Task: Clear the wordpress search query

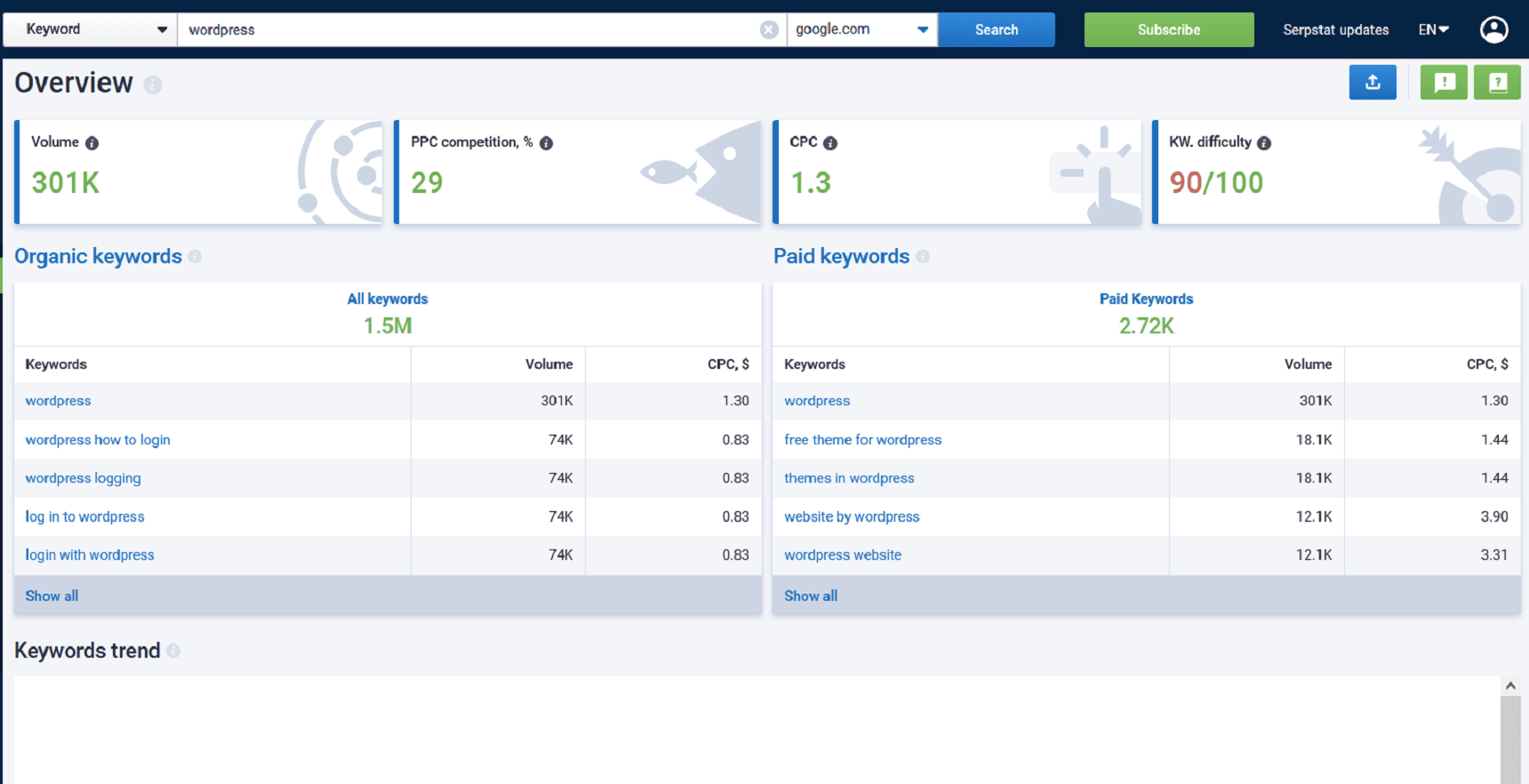Action: [769, 30]
